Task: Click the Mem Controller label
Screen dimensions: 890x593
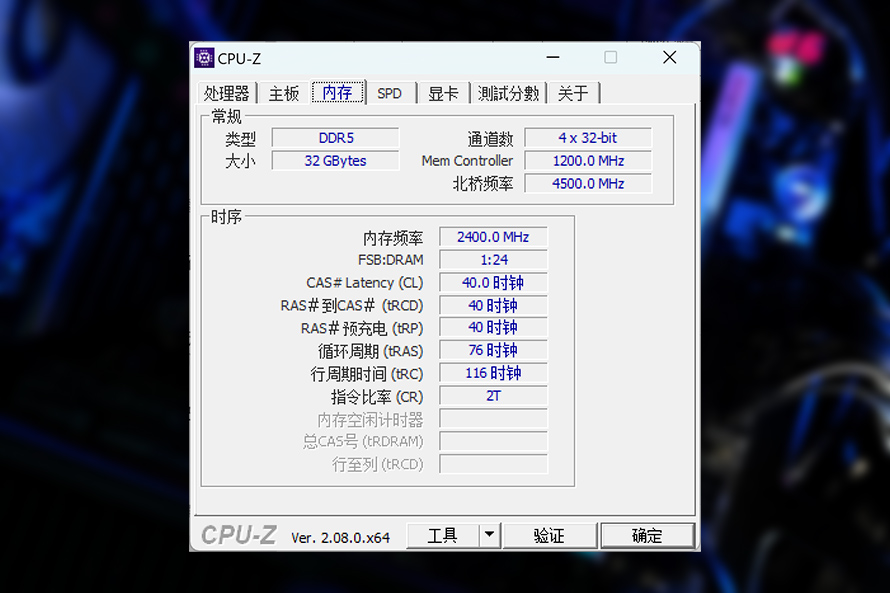Action: click(x=467, y=161)
